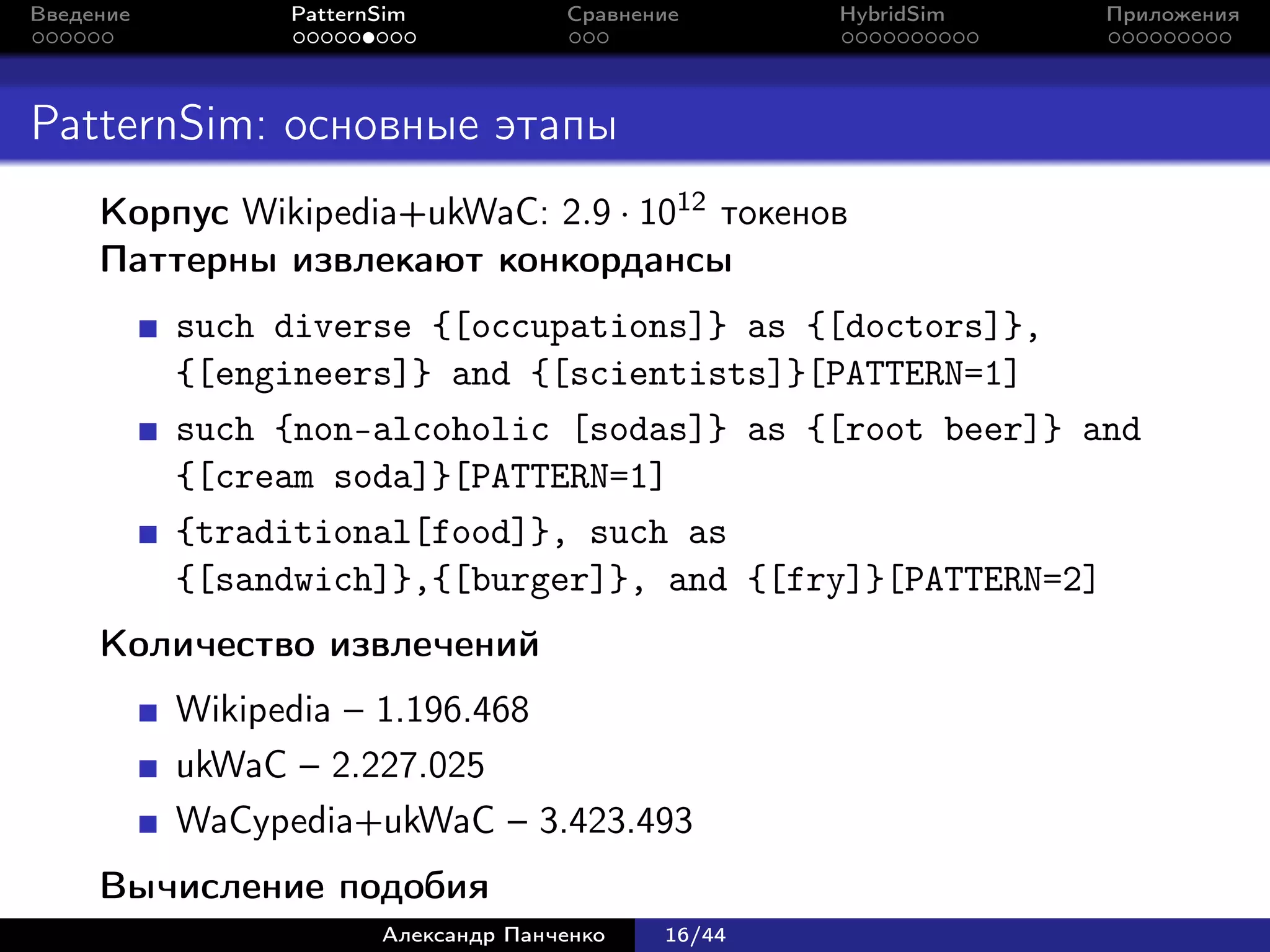The width and height of the screenshot is (1270, 952).
Task: Click the page counter 16/44
Action: 695,935
